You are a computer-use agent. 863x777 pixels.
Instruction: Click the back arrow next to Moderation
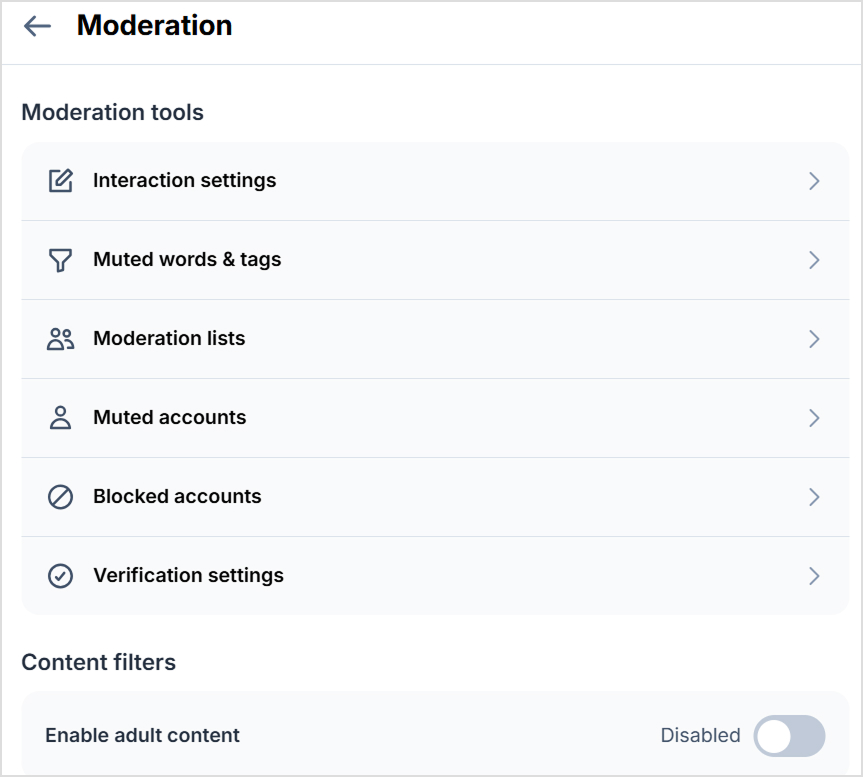38,26
